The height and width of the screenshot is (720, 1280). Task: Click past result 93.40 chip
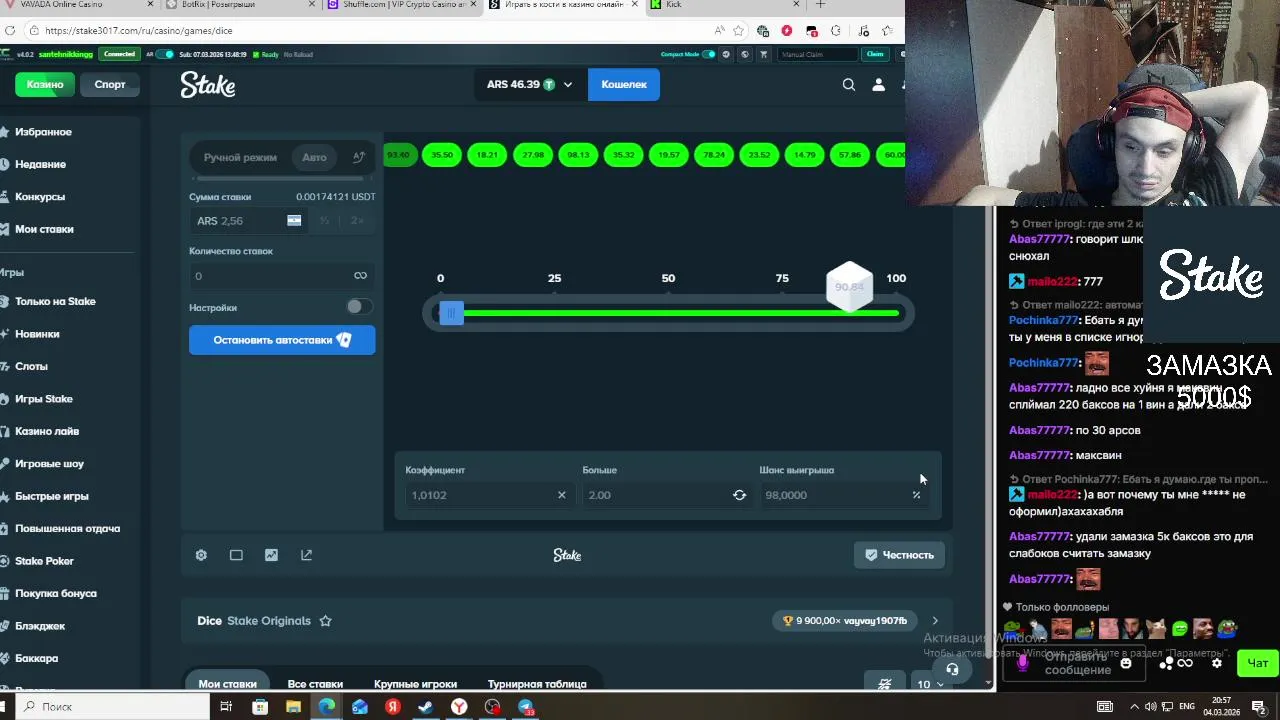tap(399, 155)
